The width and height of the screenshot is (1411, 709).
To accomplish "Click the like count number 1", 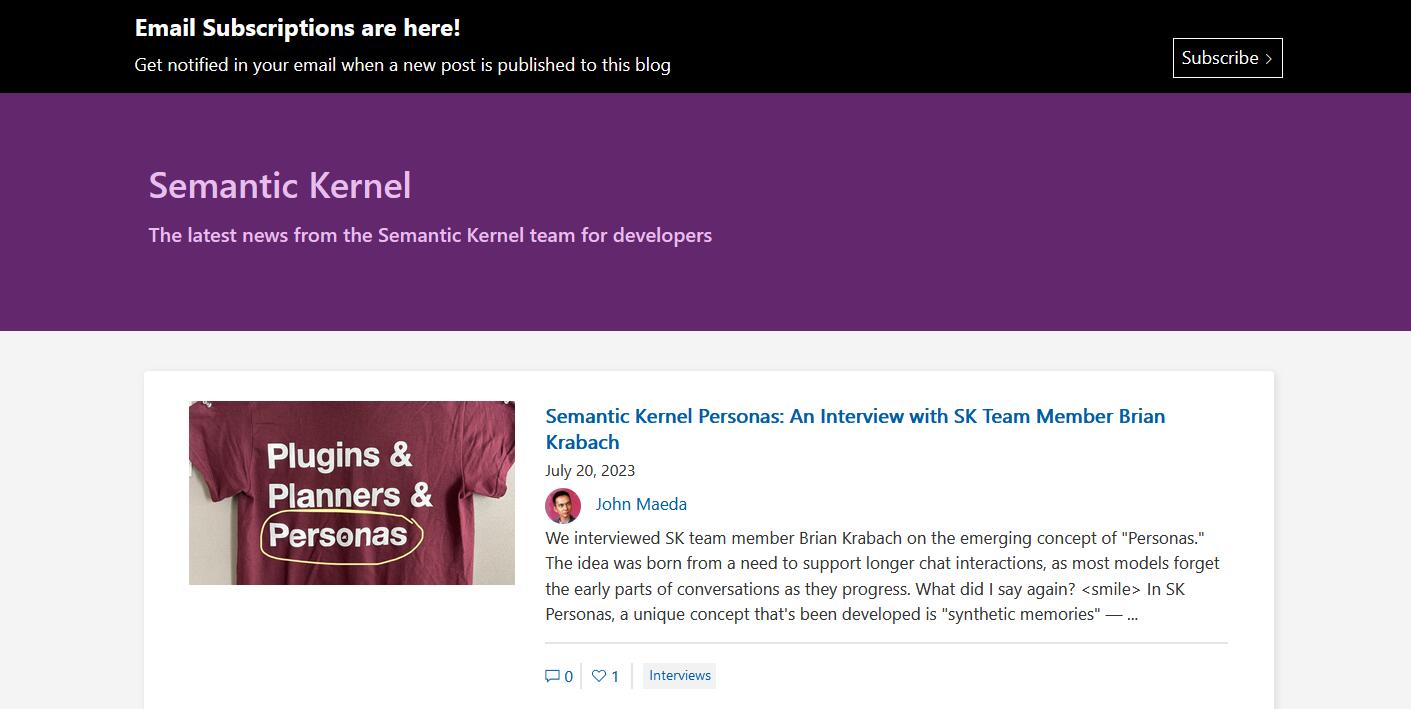I will 615,677.
